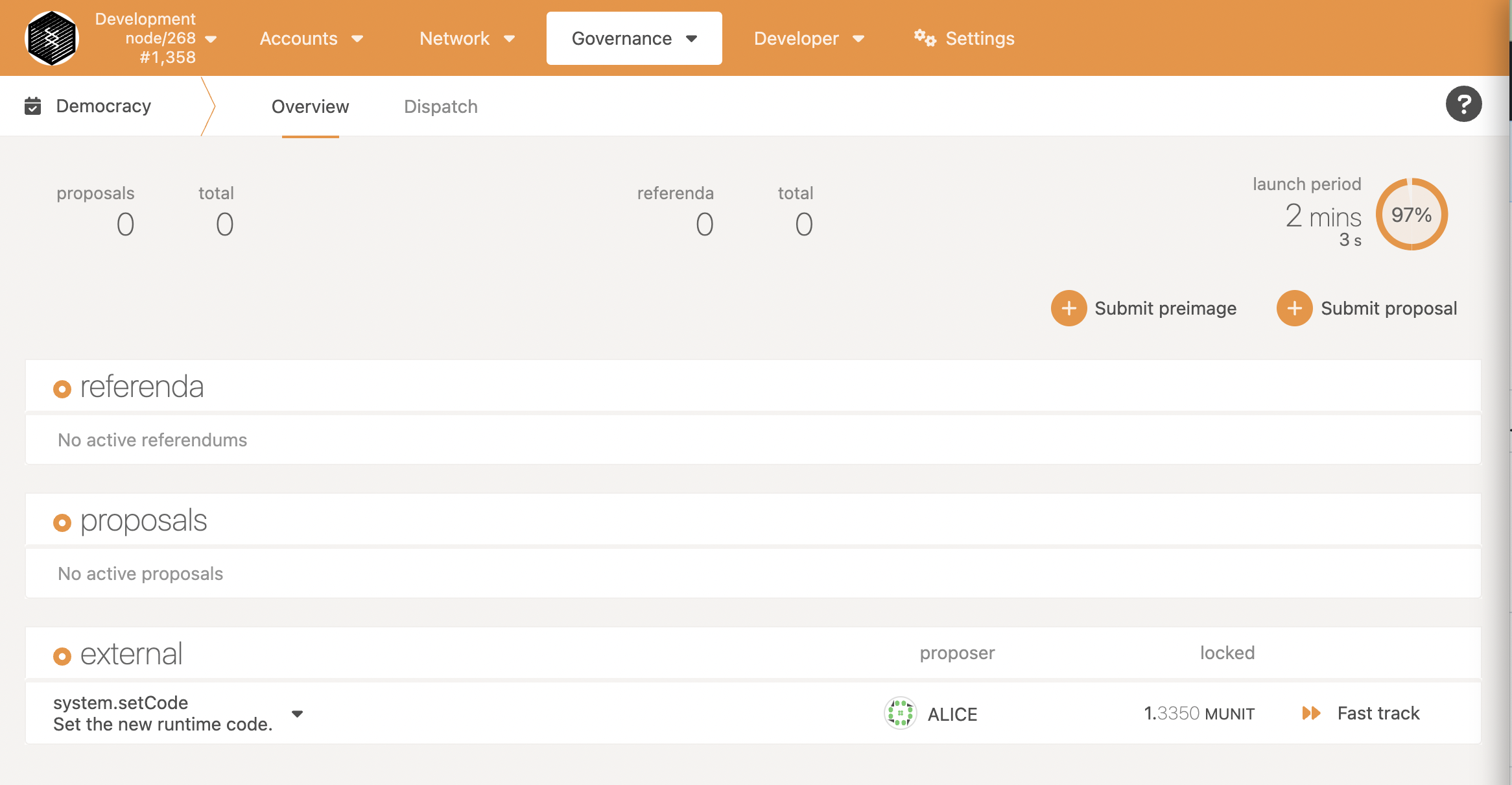Open the Network navigation dropdown
This screenshot has width=1512, height=785.
point(467,39)
